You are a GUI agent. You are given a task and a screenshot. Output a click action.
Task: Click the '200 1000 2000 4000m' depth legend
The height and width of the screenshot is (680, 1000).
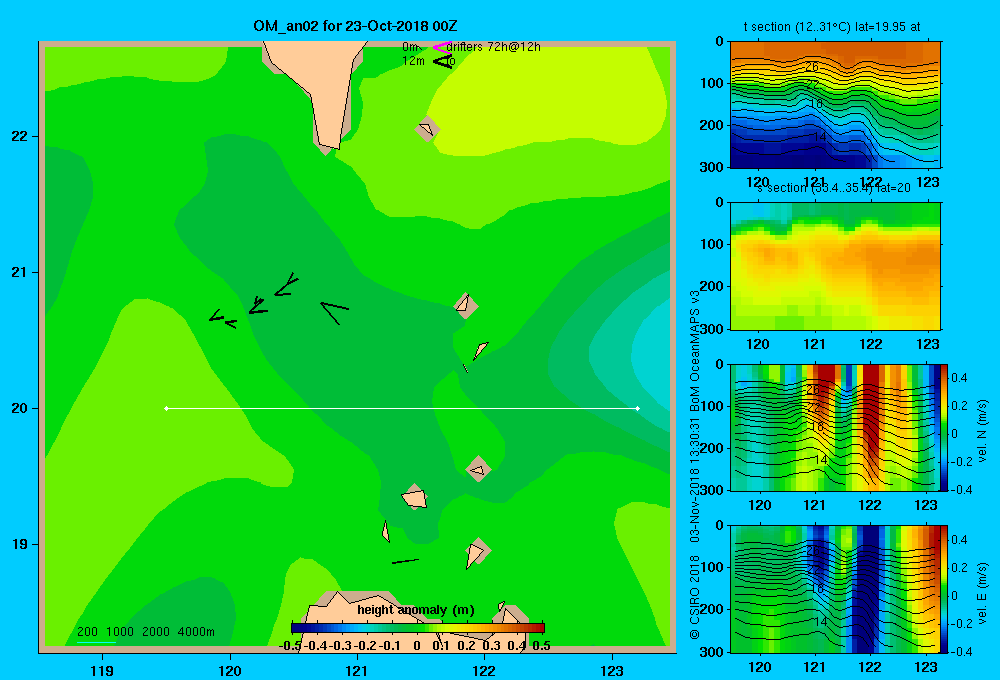tap(145, 632)
